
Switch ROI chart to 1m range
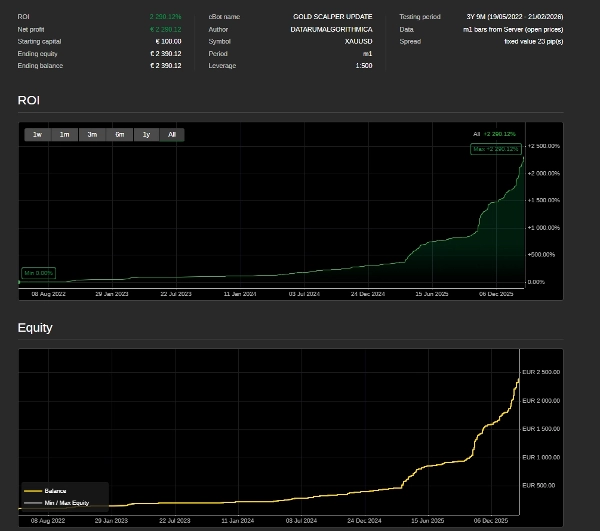[x=64, y=134]
